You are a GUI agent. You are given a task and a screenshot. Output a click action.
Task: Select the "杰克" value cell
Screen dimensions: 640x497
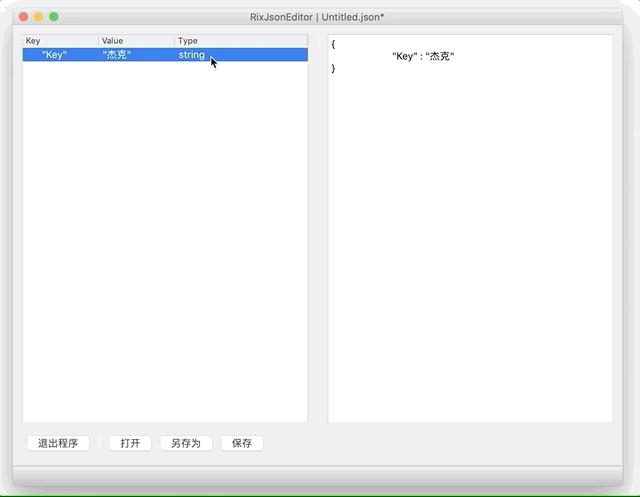click(117, 55)
